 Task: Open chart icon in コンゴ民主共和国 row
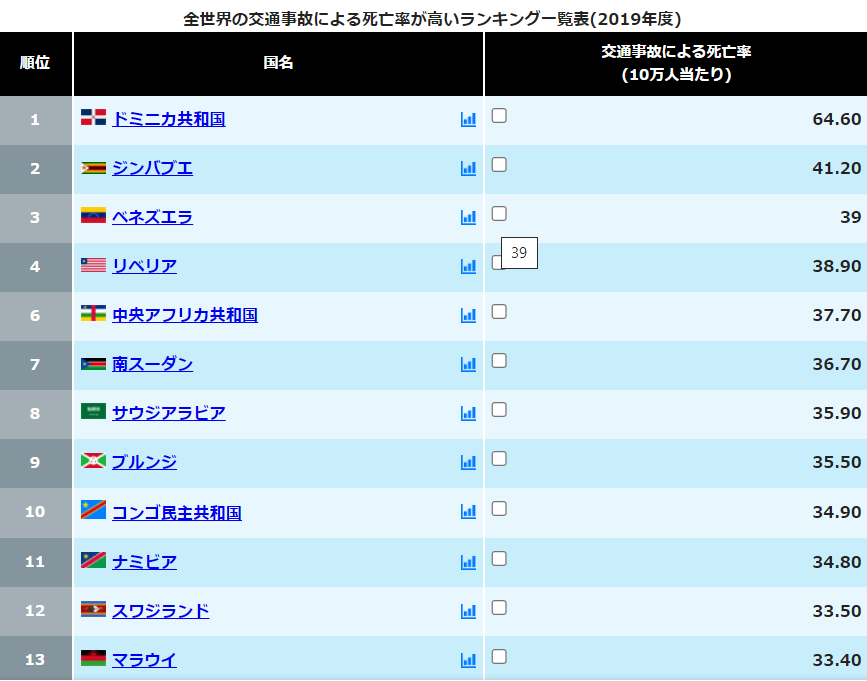click(468, 512)
